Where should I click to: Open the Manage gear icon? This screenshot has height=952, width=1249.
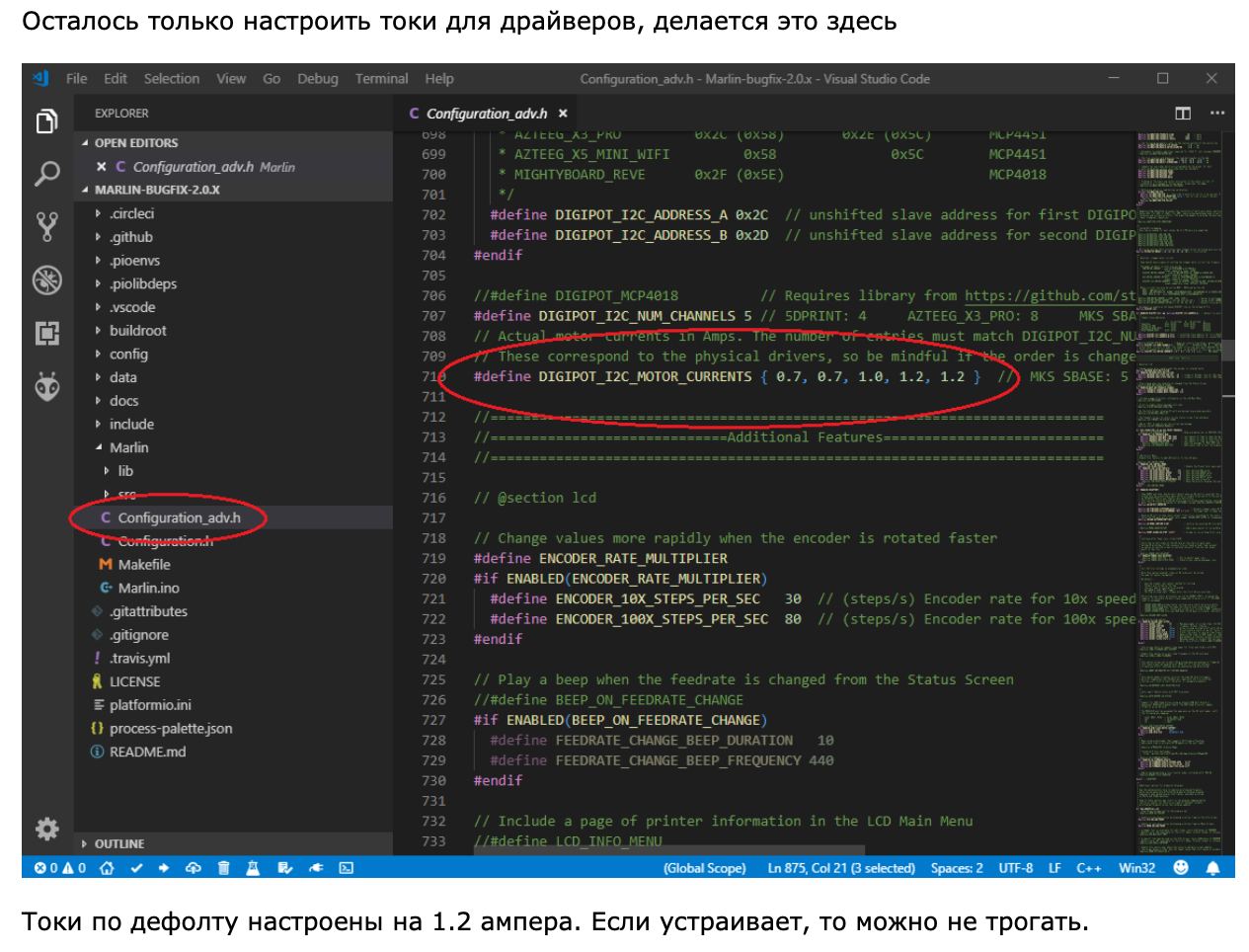[46, 828]
